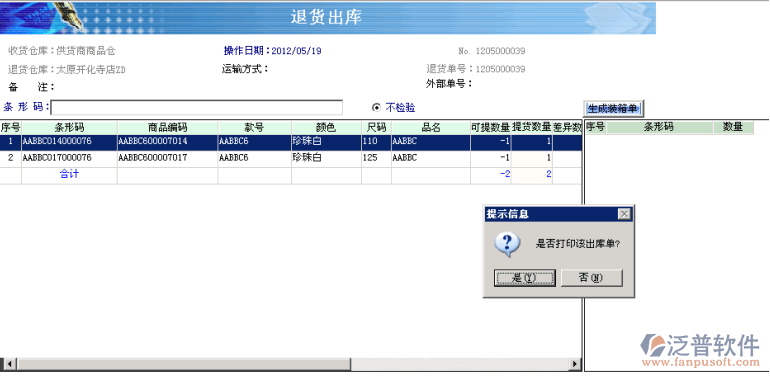Click the 款号 column header
The width and height of the screenshot is (770, 378).
click(x=254, y=128)
